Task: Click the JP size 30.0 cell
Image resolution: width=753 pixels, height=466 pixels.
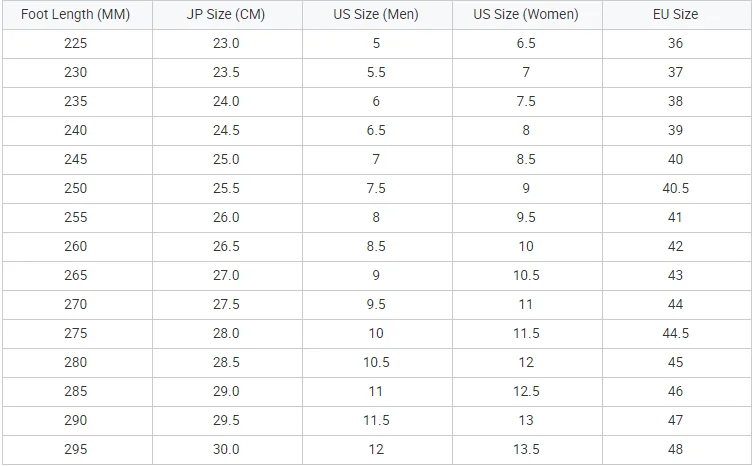Action: coord(227,450)
